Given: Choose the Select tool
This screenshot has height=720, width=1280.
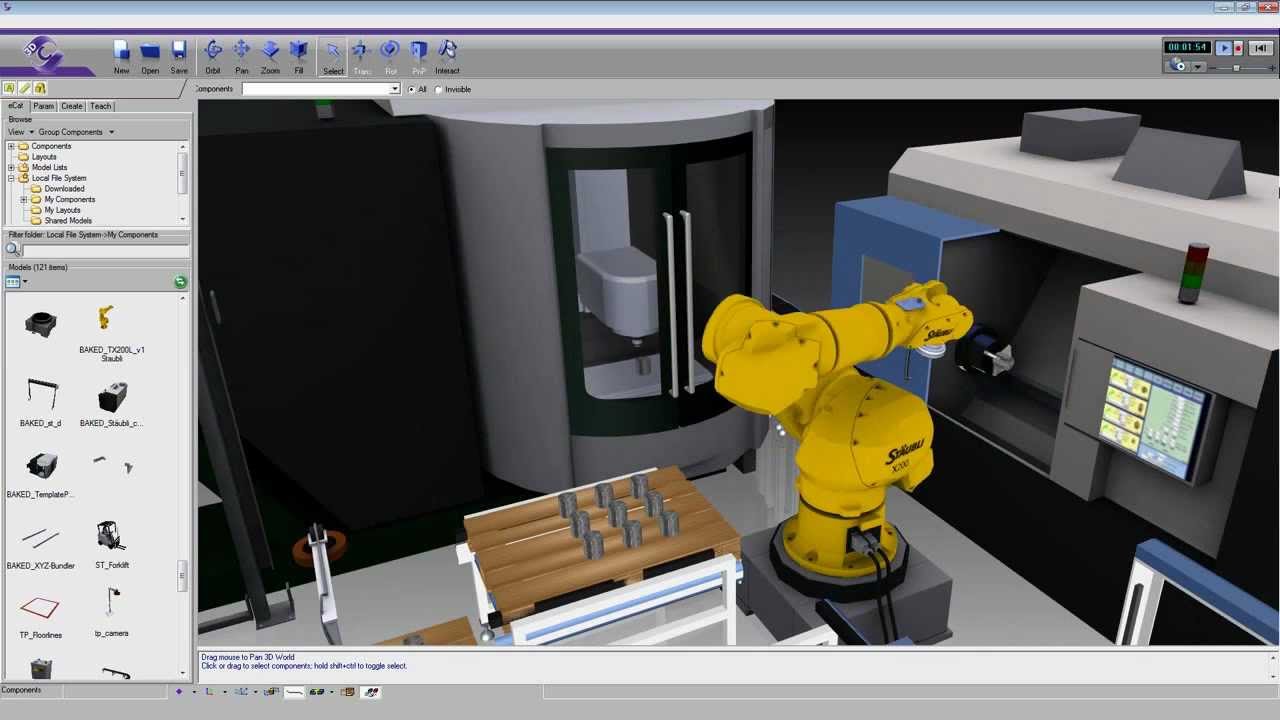Looking at the screenshot, I should point(333,57).
